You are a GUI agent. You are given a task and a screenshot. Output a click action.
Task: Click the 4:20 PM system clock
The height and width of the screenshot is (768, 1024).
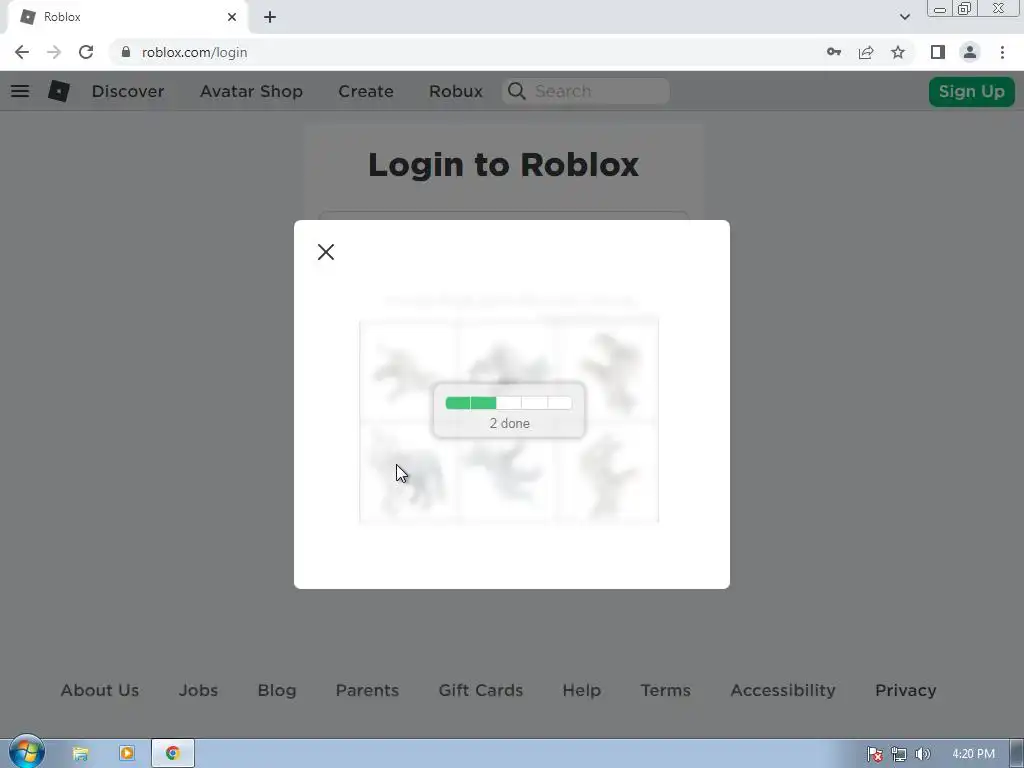pyautogui.click(x=974, y=754)
